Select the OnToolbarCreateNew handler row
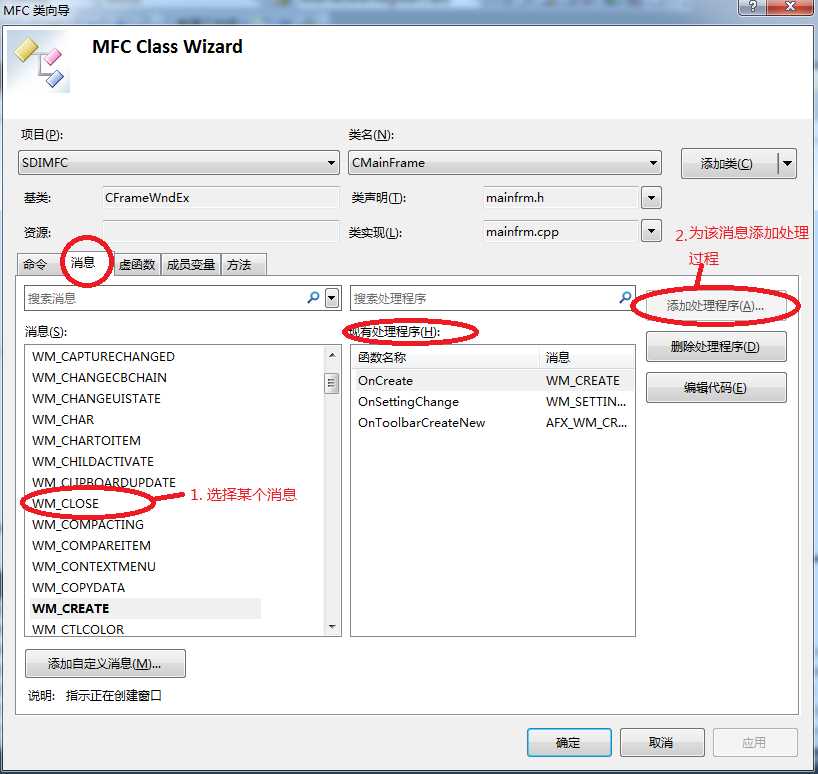818x774 pixels. tap(493, 422)
